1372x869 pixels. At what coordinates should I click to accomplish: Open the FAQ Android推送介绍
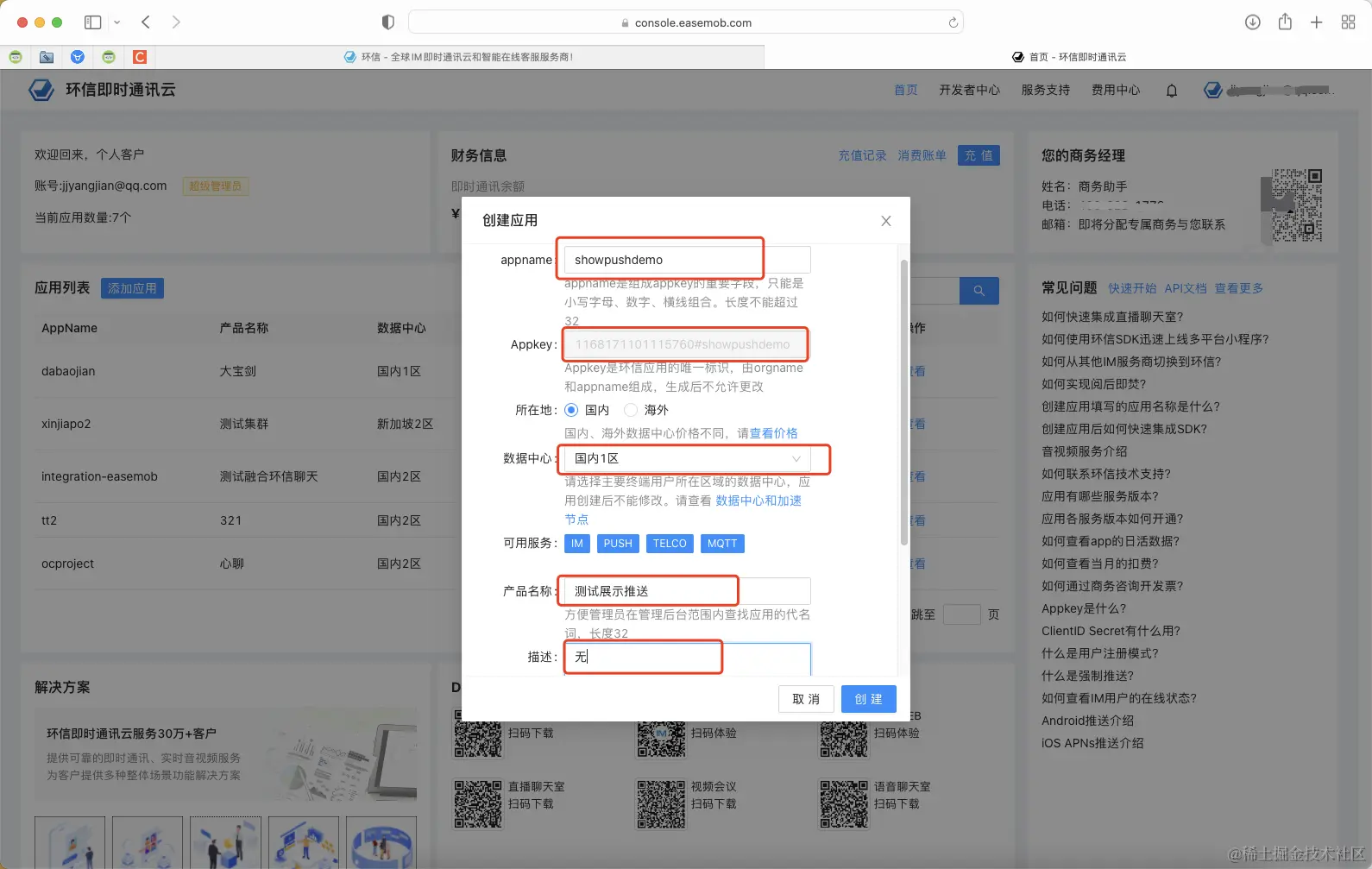pos(1087,721)
